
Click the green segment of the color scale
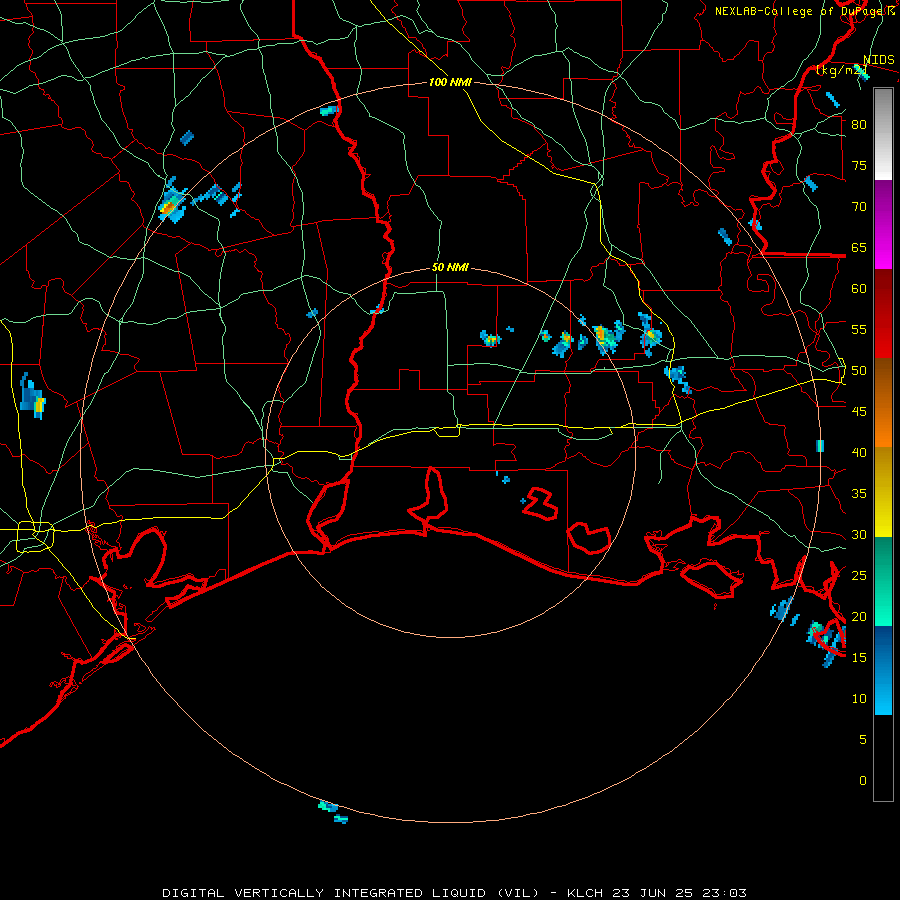(883, 581)
